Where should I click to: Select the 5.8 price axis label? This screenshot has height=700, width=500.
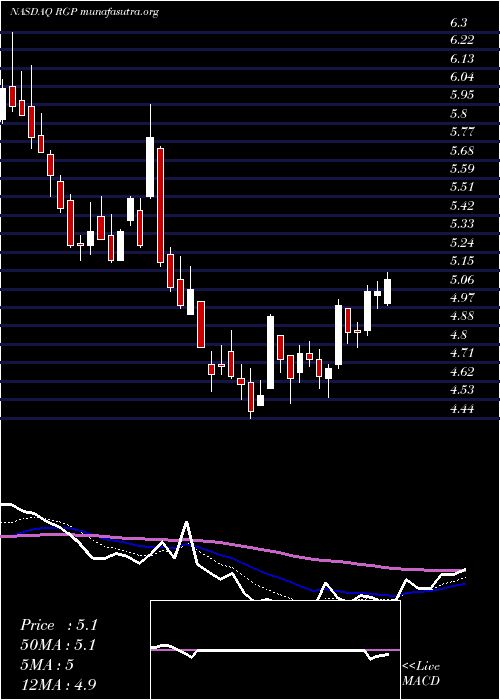[x=458, y=113]
